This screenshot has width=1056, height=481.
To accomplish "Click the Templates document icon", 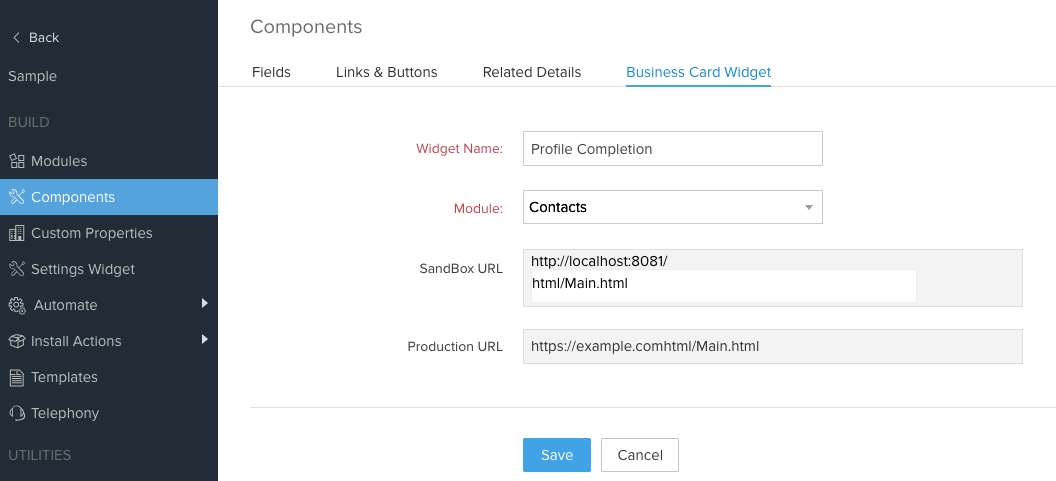I will tap(16, 377).
